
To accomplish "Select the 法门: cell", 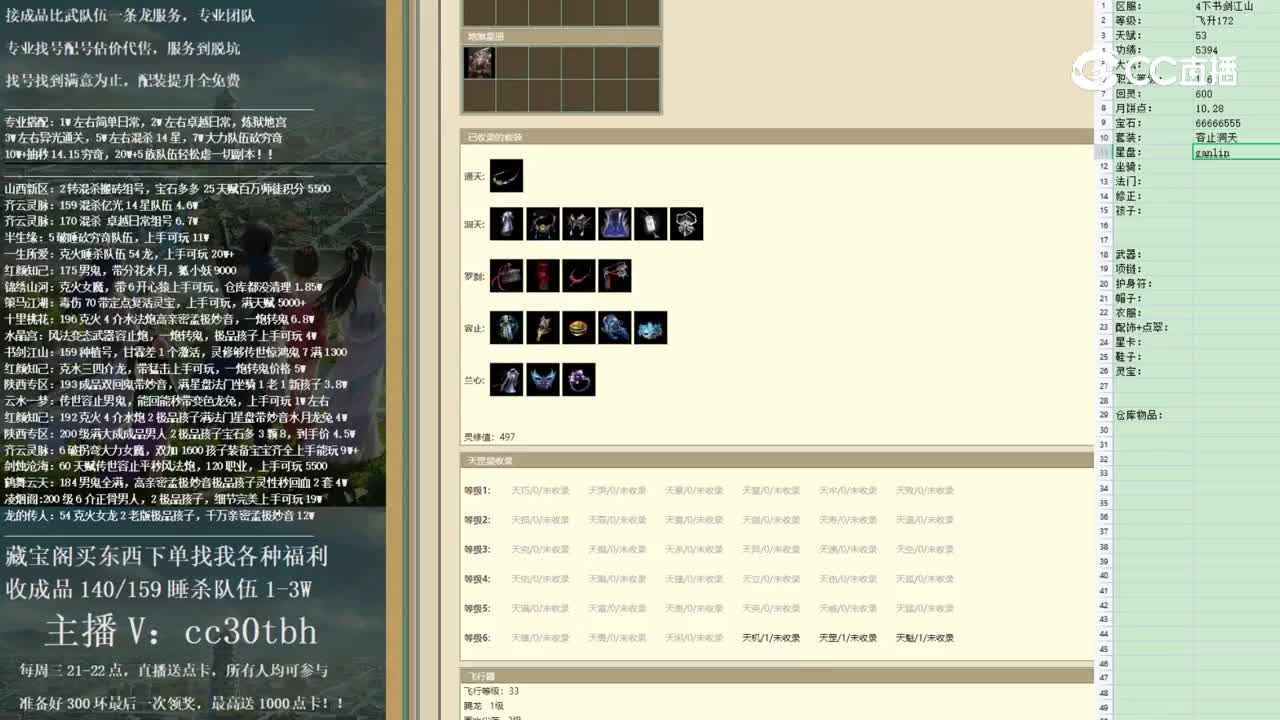I will tap(1153, 182).
